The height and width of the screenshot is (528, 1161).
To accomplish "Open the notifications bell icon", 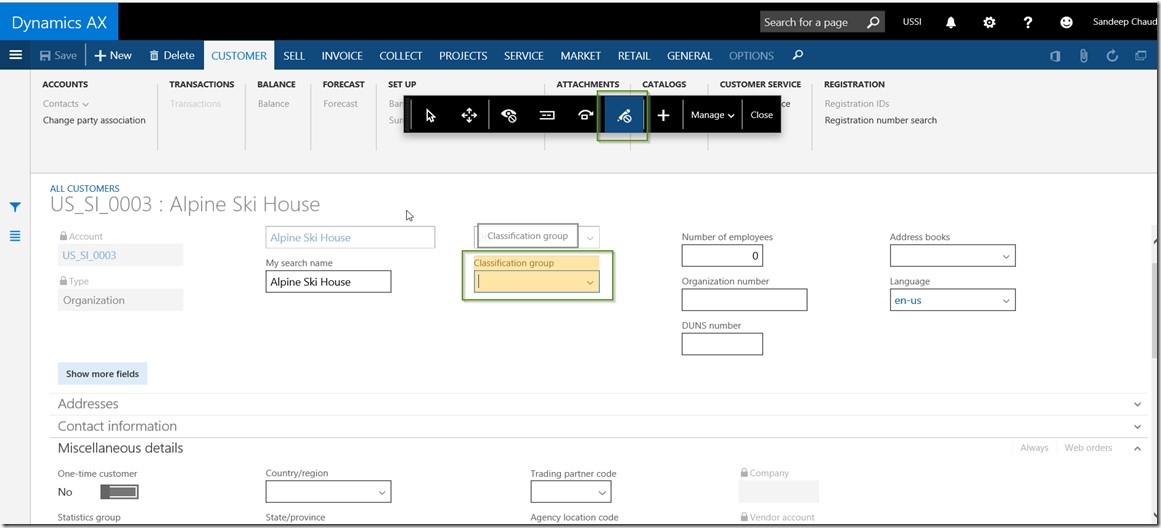I will click(951, 22).
